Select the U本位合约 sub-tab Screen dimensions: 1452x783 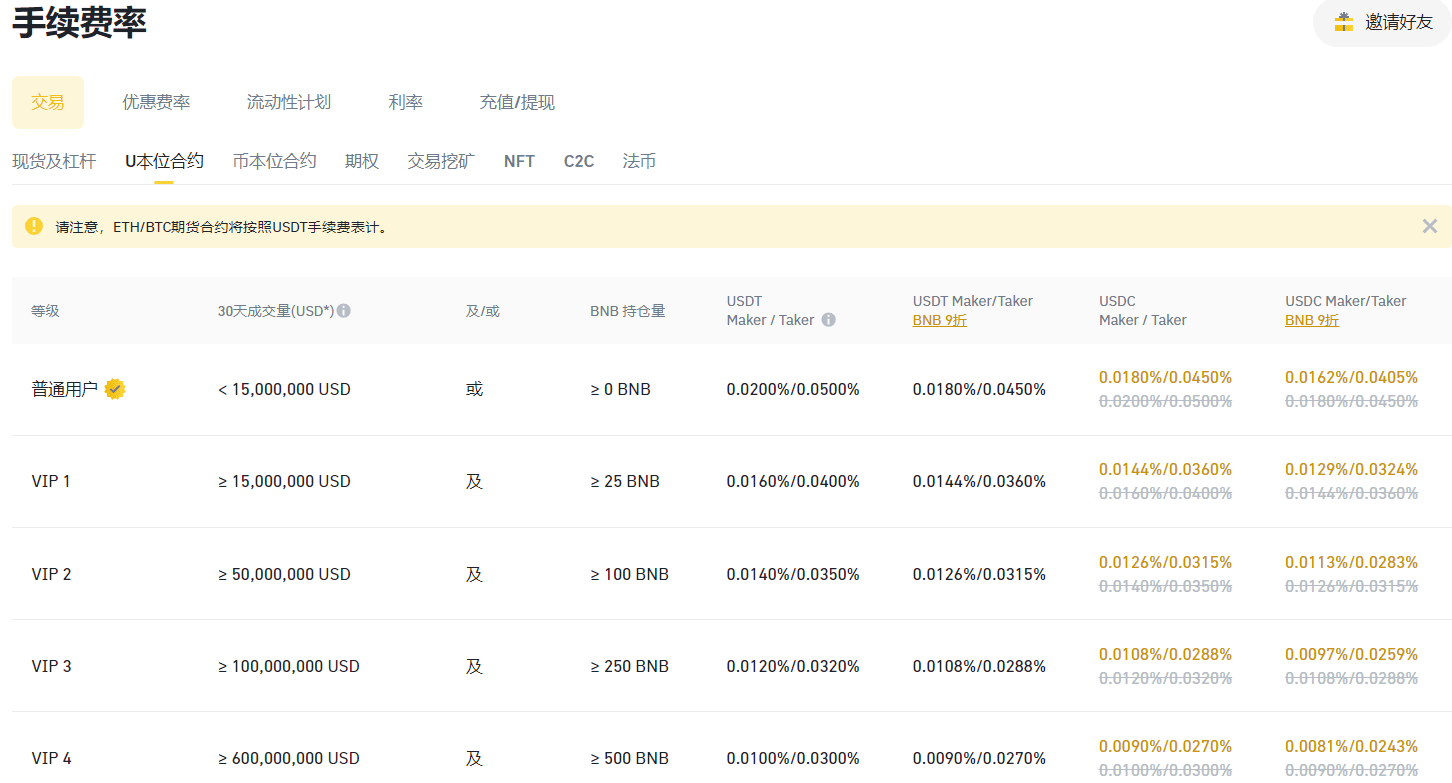click(164, 161)
